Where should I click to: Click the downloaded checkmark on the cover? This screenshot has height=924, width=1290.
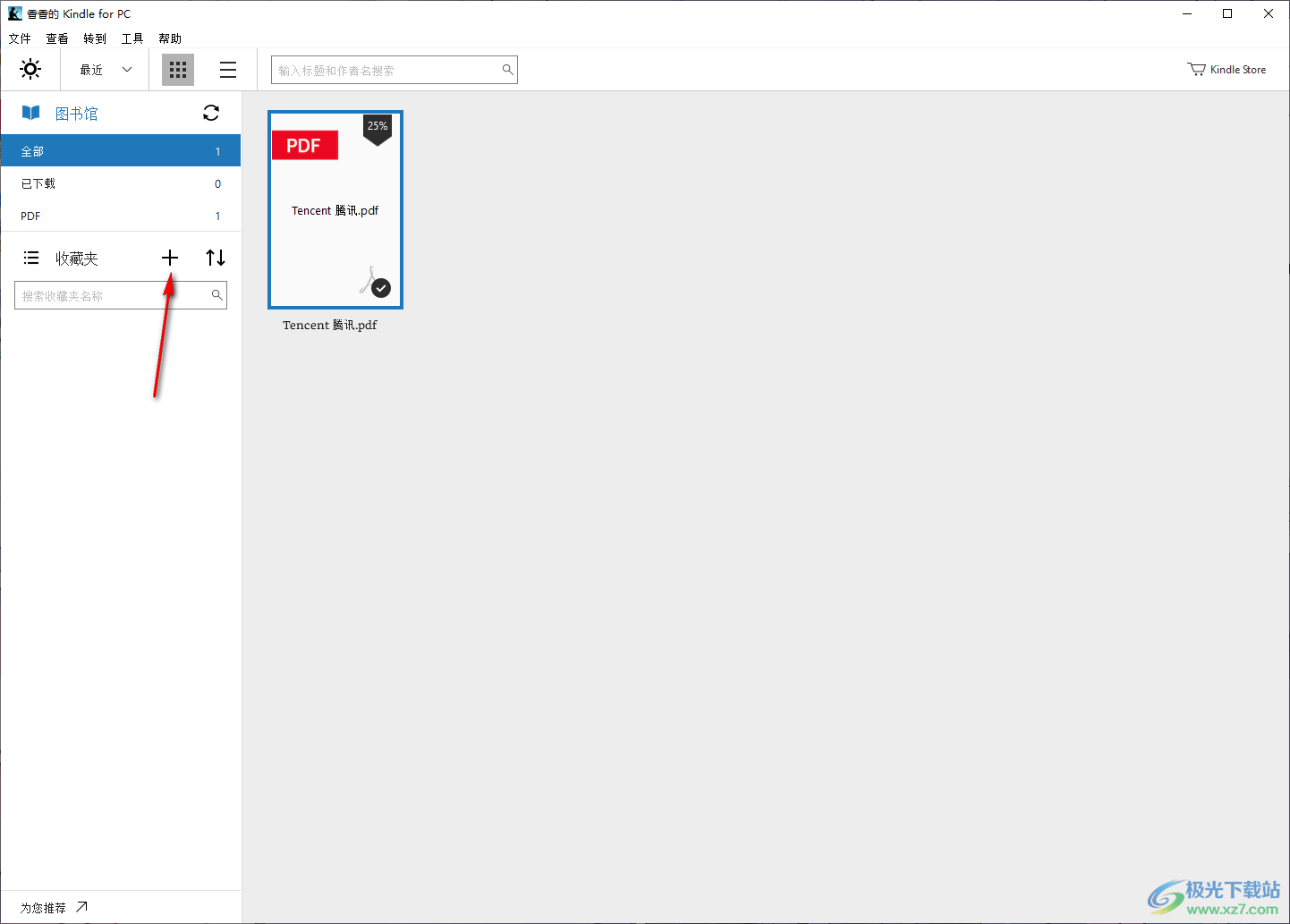pos(381,287)
